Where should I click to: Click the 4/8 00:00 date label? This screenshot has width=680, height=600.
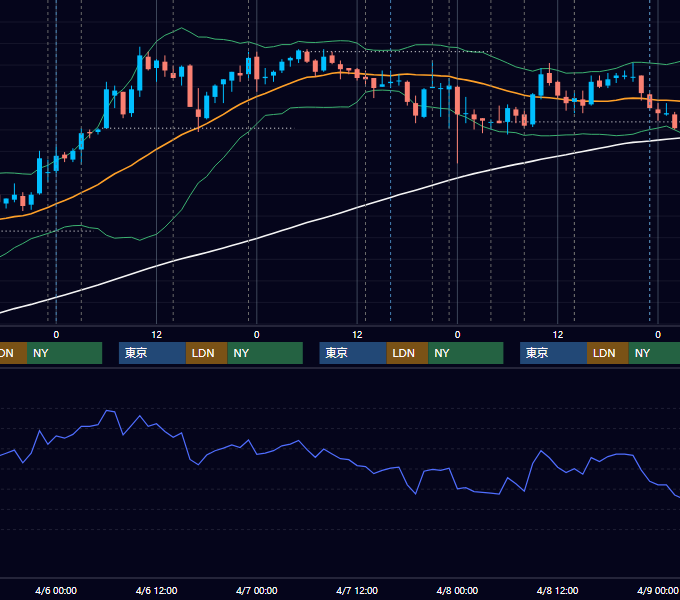point(457,590)
